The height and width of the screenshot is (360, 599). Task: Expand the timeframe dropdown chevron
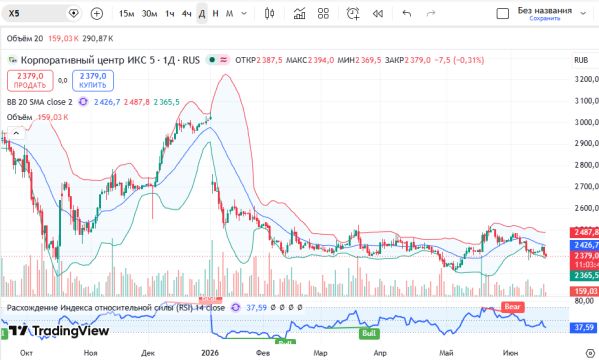tap(244, 14)
